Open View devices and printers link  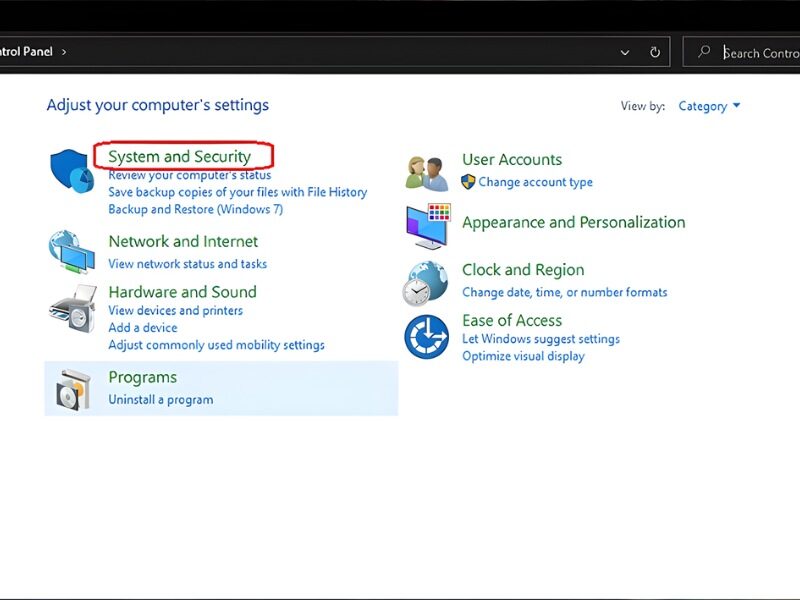pyautogui.click(x=175, y=310)
